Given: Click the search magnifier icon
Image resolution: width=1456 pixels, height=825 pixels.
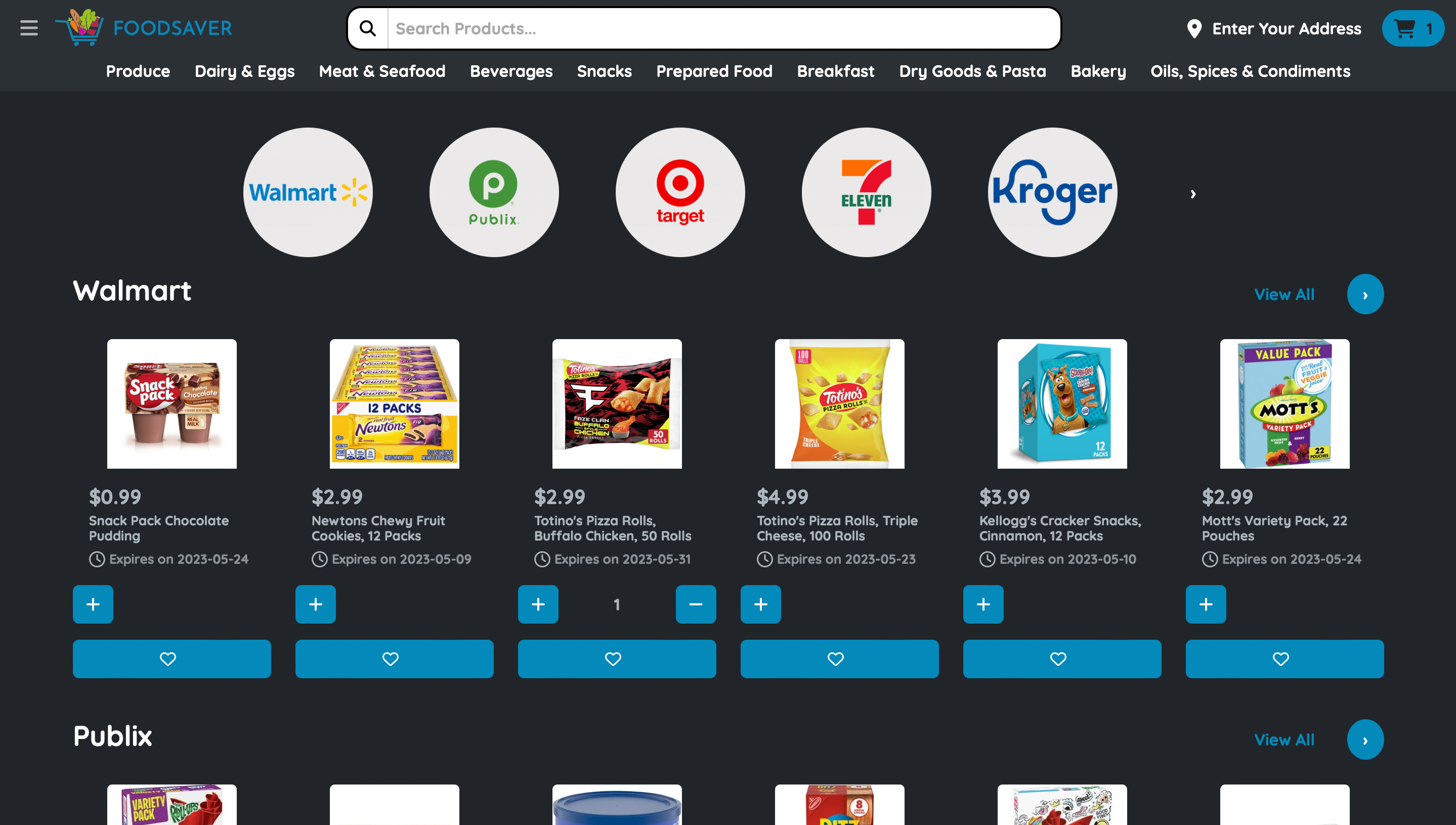Looking at the screenshot, I should (368, 28).
